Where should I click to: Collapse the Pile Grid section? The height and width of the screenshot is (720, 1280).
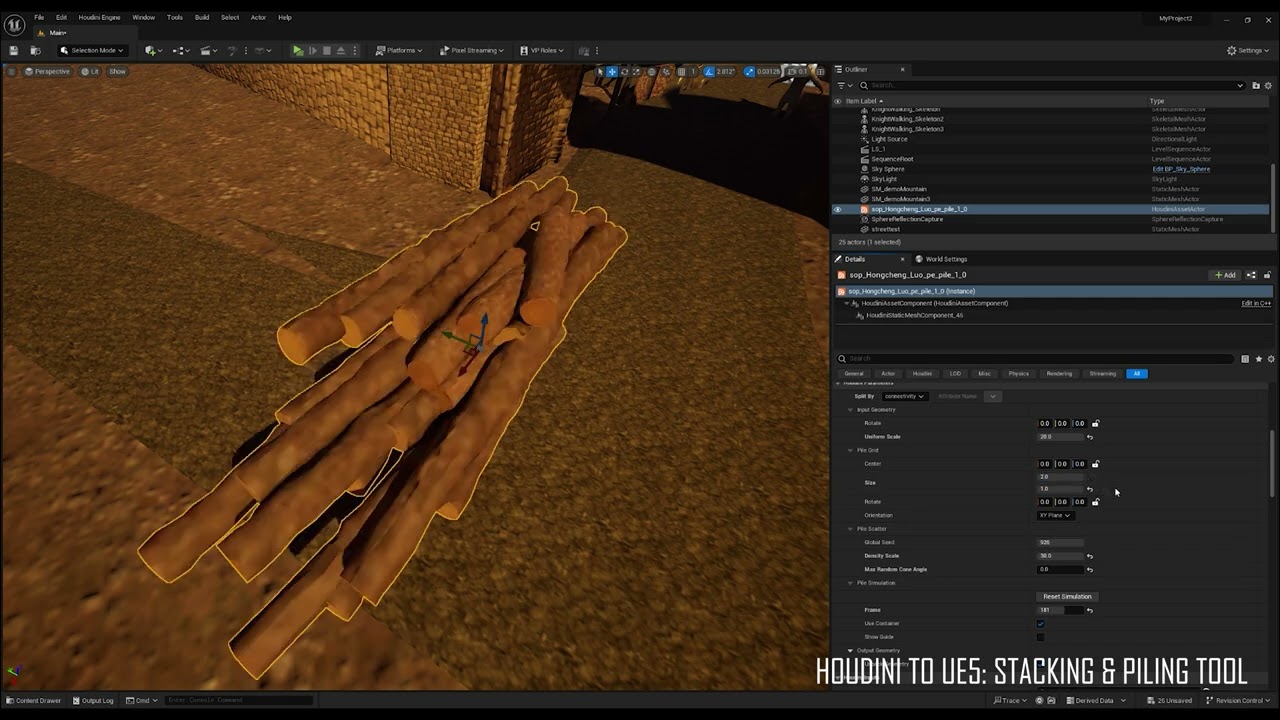pos(850,450)
